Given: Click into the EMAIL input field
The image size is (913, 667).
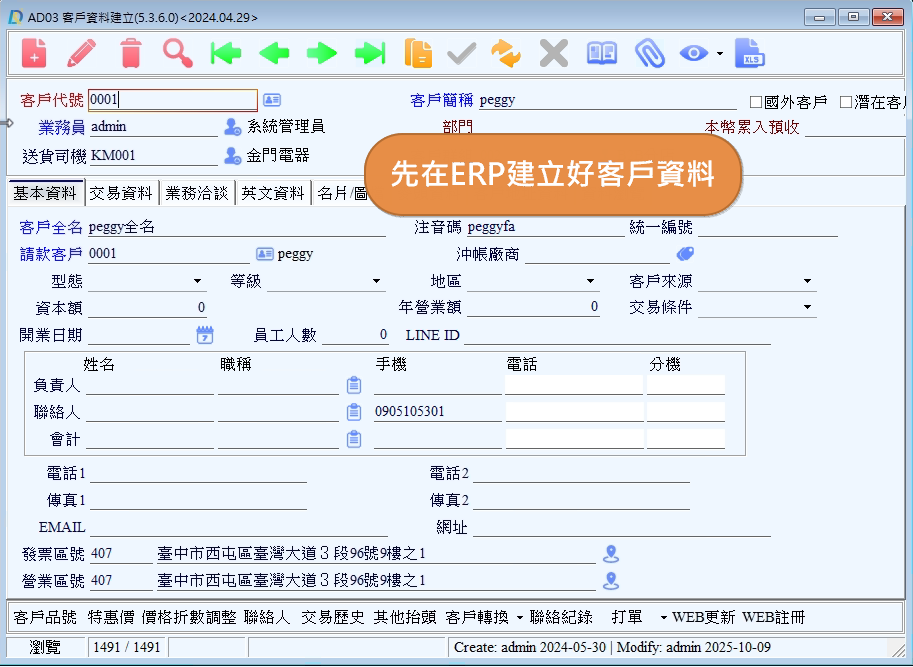Looking at the screenshot, I should coord(238,527).
